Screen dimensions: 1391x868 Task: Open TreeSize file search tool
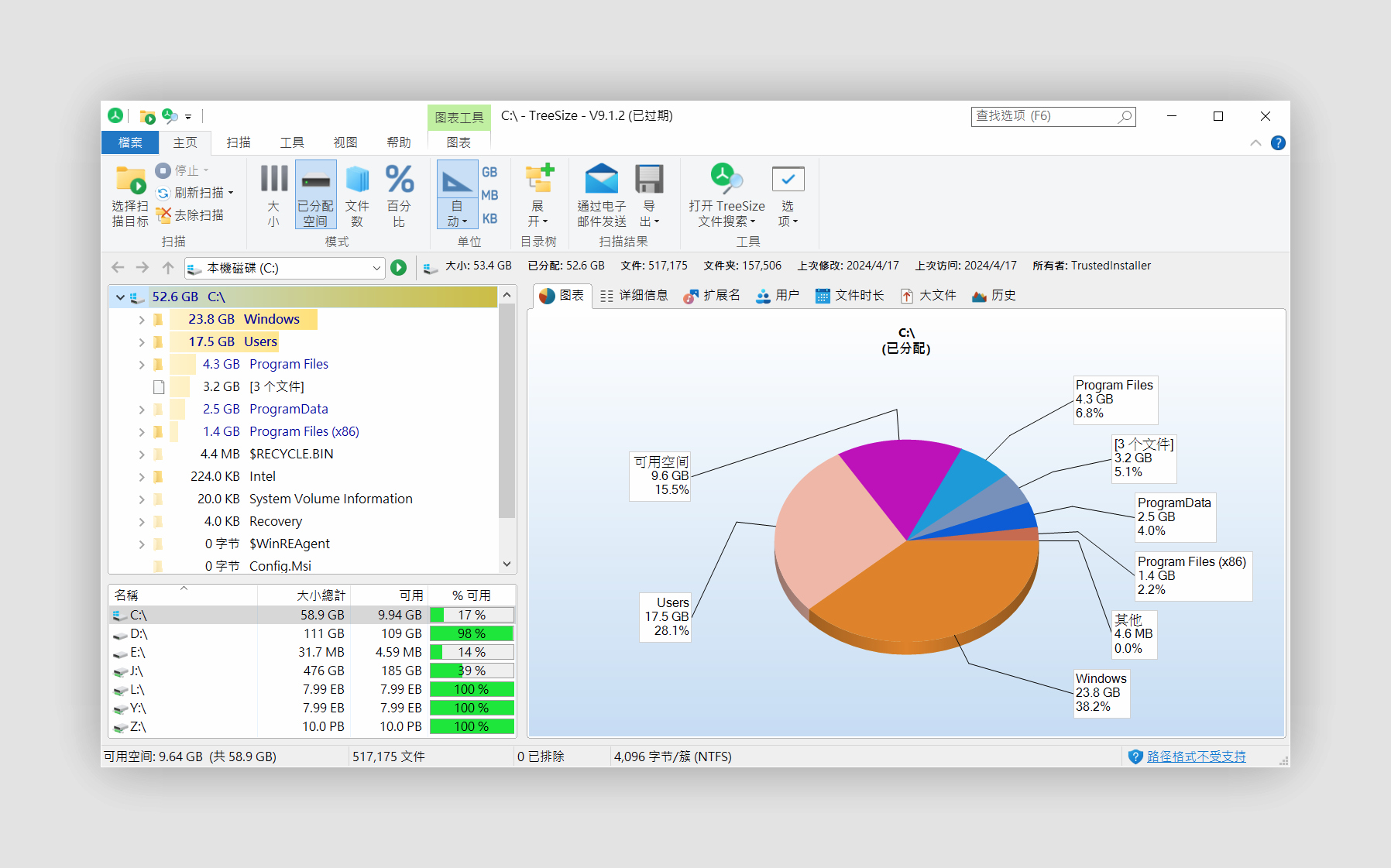726,180
